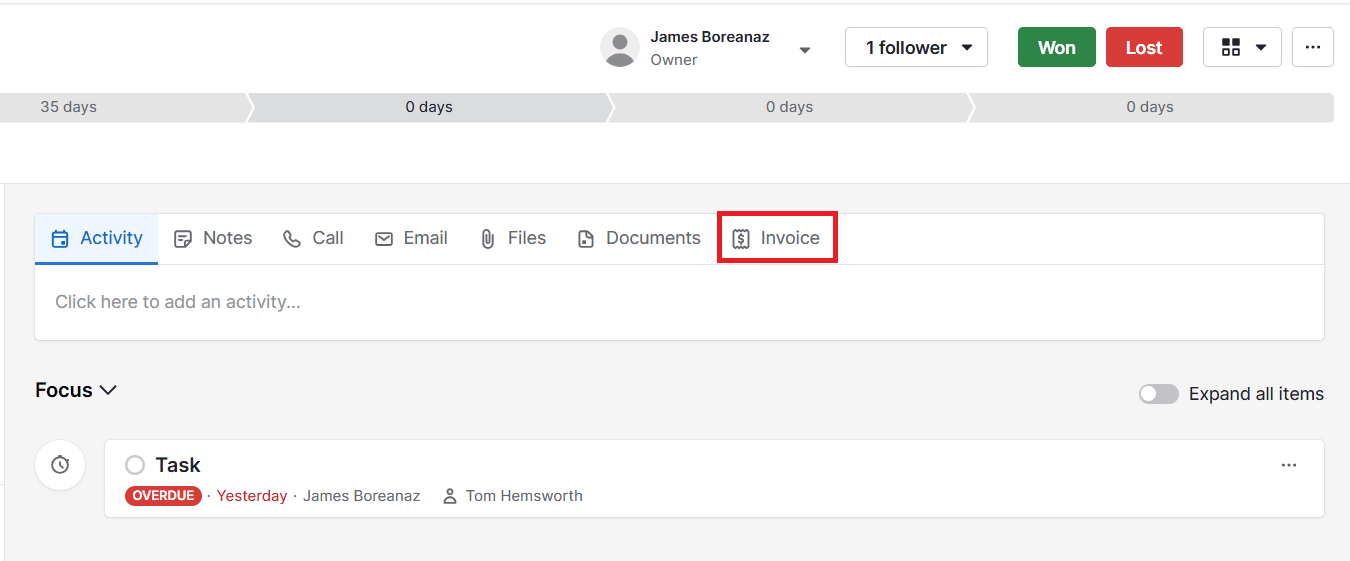1350x561 pixels.
Task: Open the Invoice tab
Action: (776, 238)
